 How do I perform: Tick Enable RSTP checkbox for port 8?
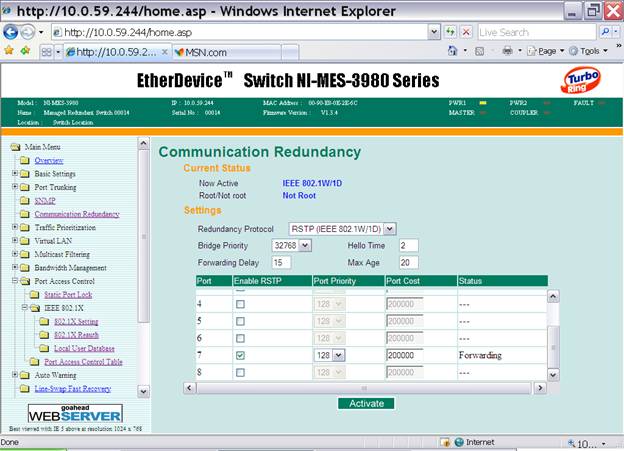240,372
